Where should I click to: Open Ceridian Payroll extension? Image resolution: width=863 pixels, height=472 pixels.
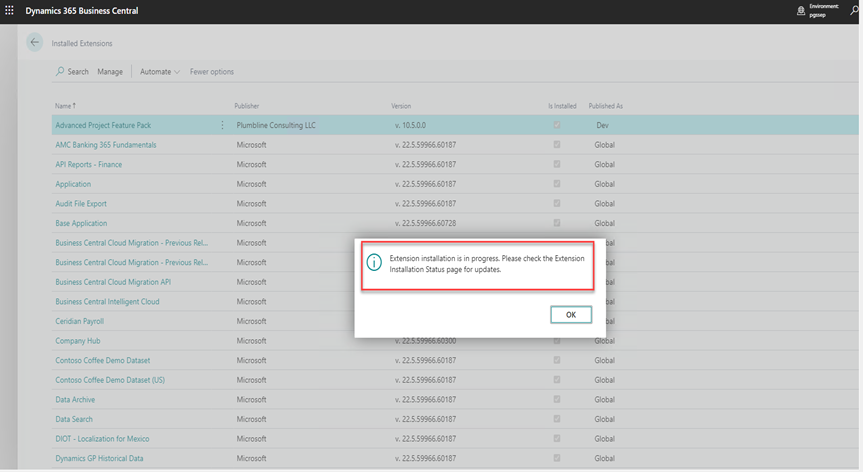(79, 321)
